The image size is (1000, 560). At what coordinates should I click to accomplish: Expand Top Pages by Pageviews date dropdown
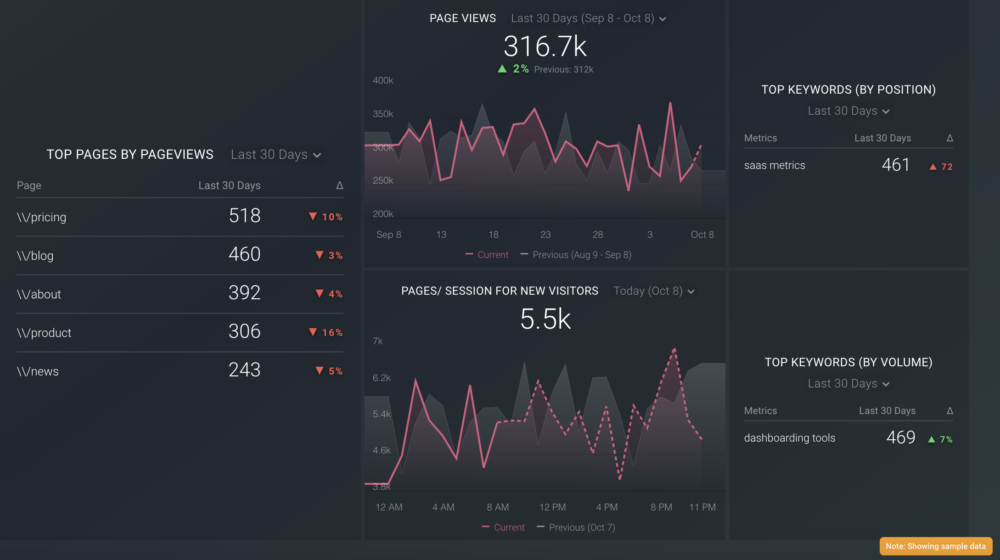(x=276, y=155)
